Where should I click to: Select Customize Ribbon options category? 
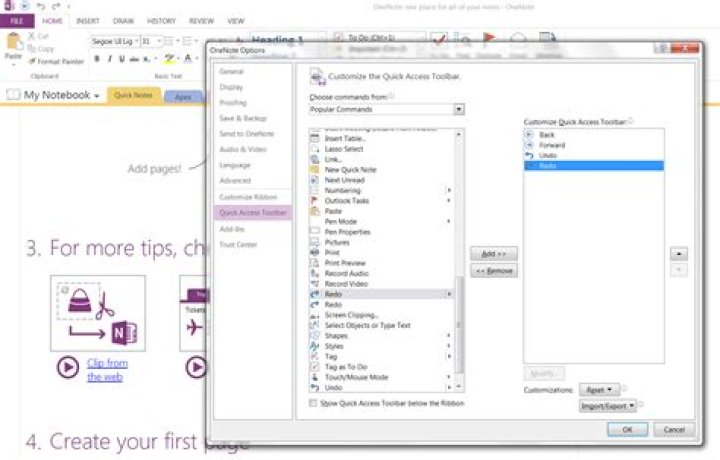(x=248, y=197)
